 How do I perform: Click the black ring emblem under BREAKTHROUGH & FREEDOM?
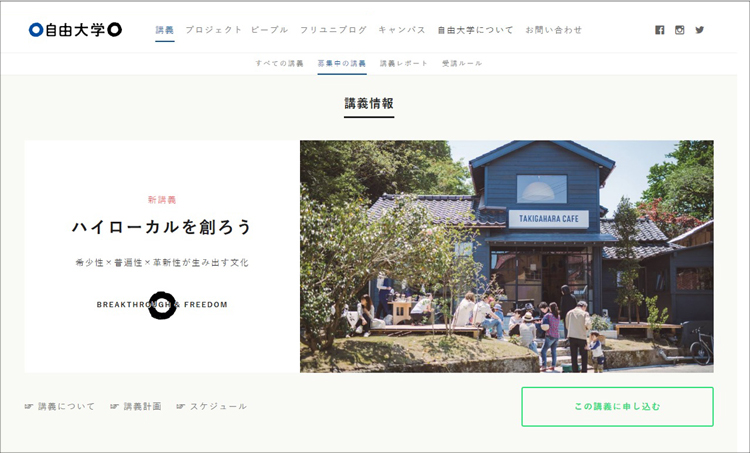coord(162,305)
